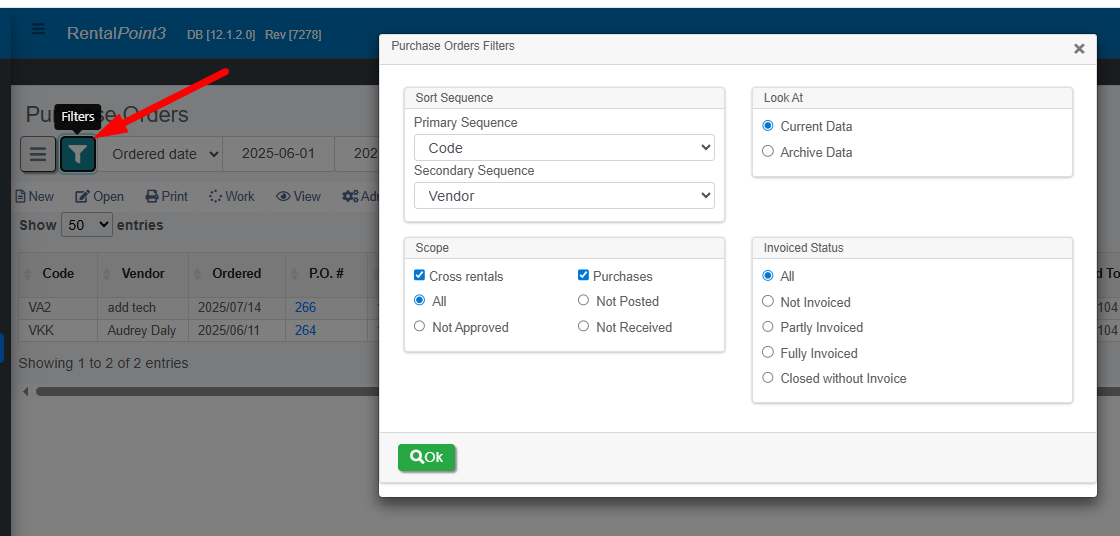Image resolution: width=1120 pixels, height=536 pixels.
Task: Click the funnel Filters icon
Action: click(x=78, y=154)
